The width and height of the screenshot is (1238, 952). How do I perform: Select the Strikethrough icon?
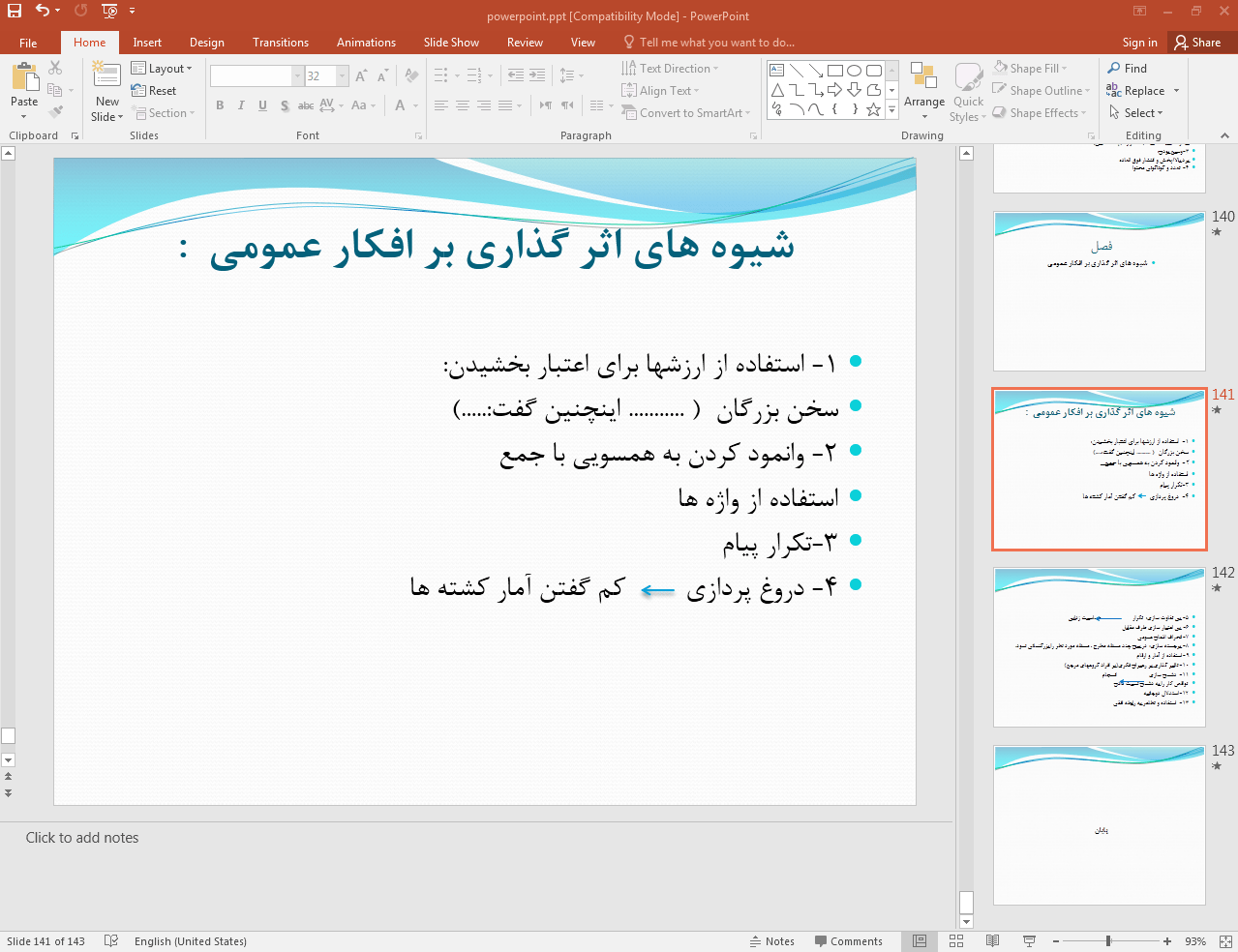point(306,105)
